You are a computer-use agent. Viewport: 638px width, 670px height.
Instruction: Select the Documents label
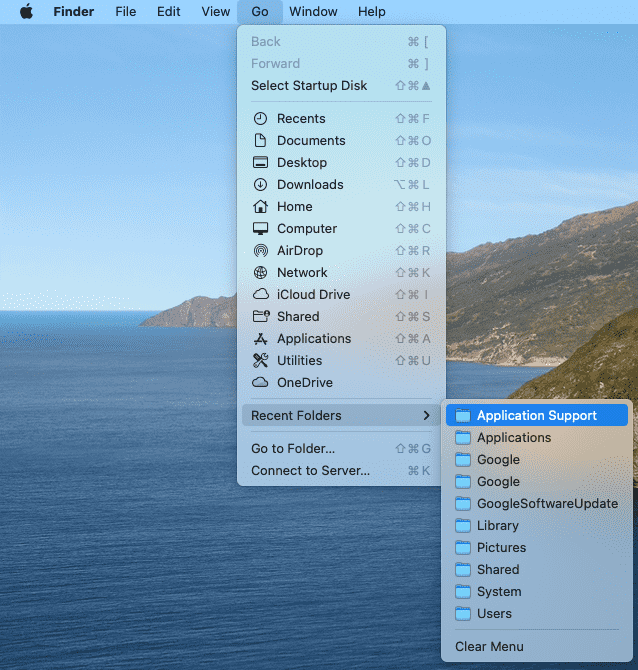(x=311, y=141)
